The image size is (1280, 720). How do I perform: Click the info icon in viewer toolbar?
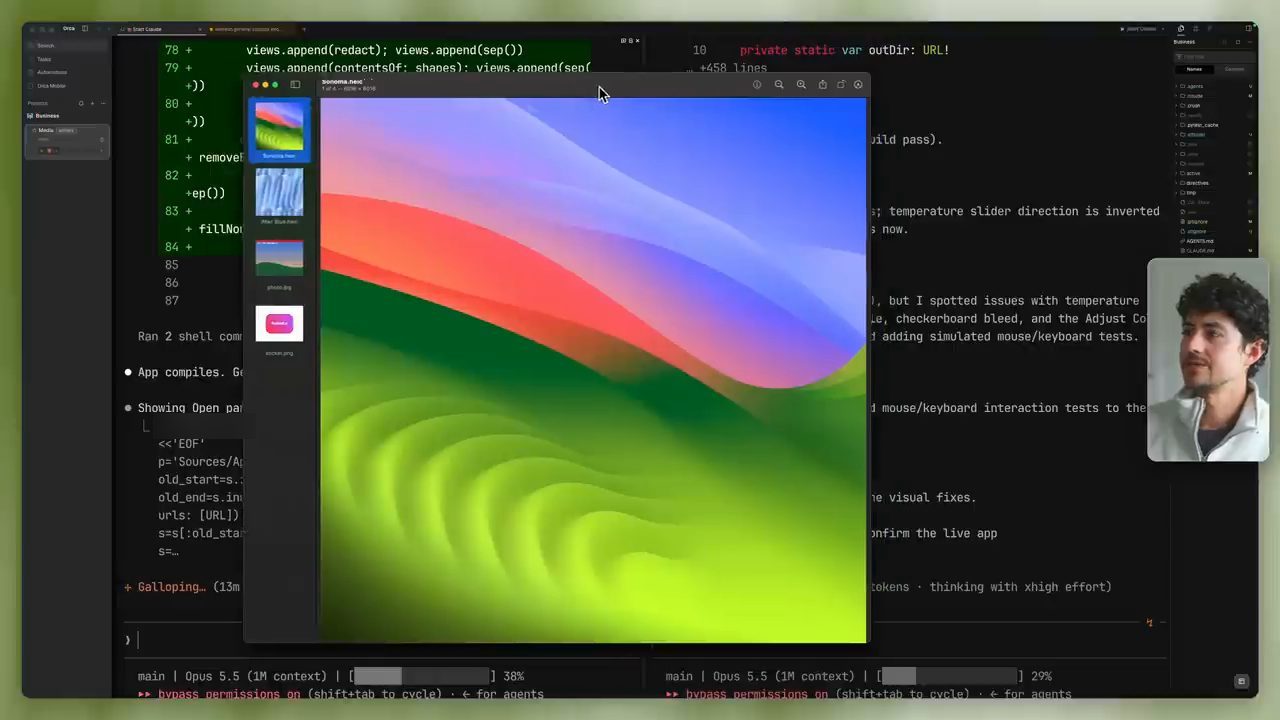click(757, 85)
